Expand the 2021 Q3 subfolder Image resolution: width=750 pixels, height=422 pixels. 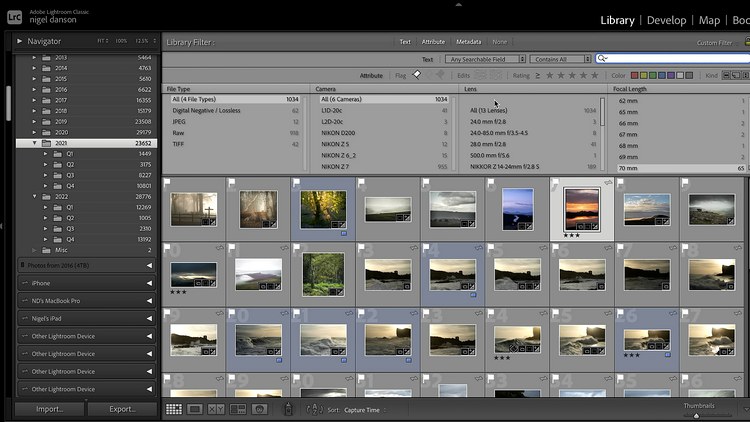point(45,175)
